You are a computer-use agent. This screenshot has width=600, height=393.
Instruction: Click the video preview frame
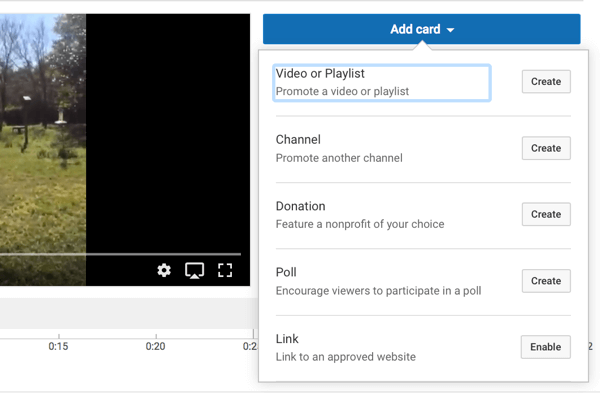coord(125,150)
